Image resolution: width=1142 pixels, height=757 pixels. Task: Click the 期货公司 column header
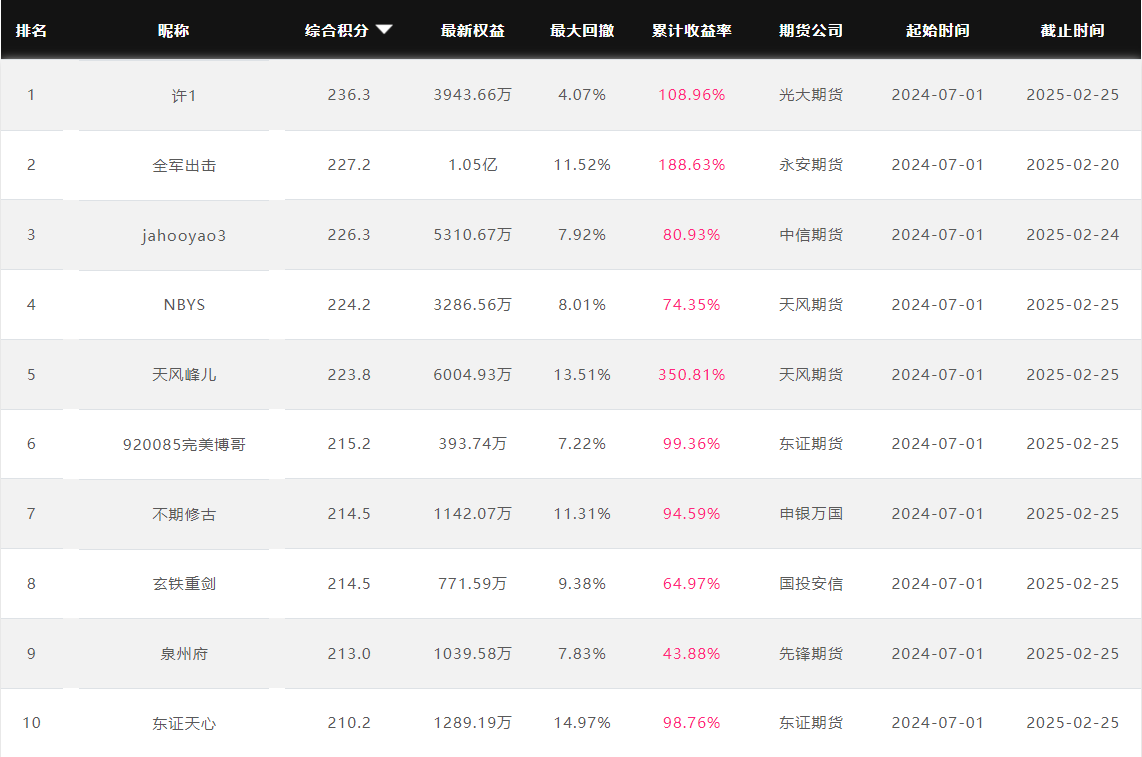811,31
